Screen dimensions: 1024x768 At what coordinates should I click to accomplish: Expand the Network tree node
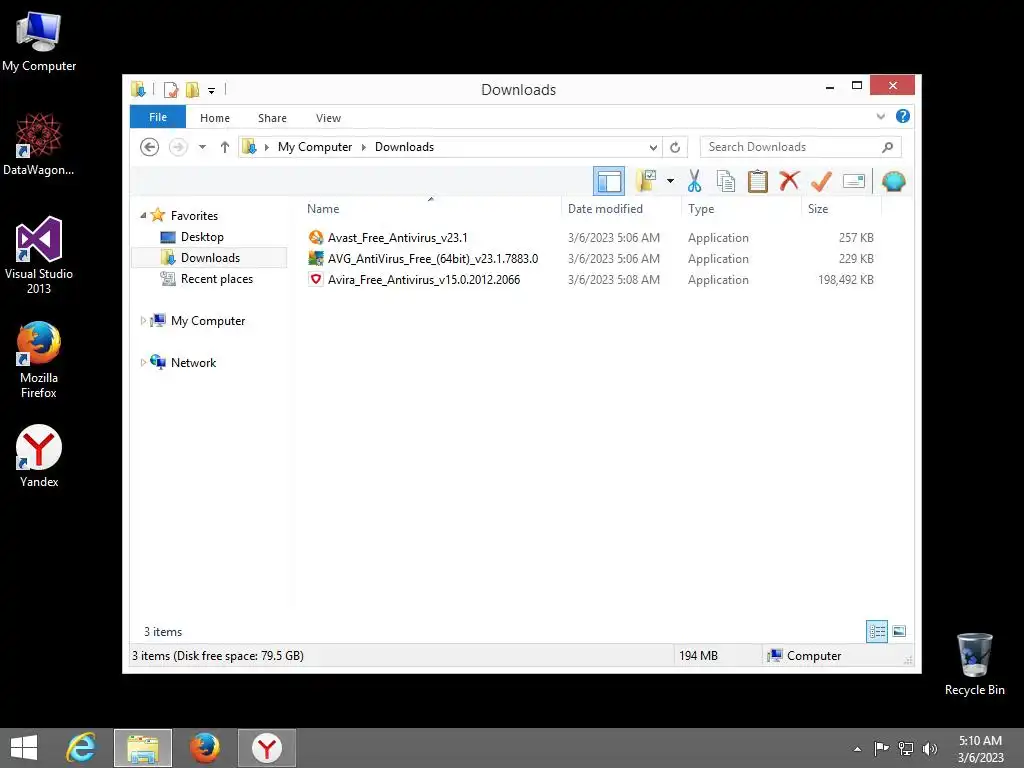tap(143, 362)
